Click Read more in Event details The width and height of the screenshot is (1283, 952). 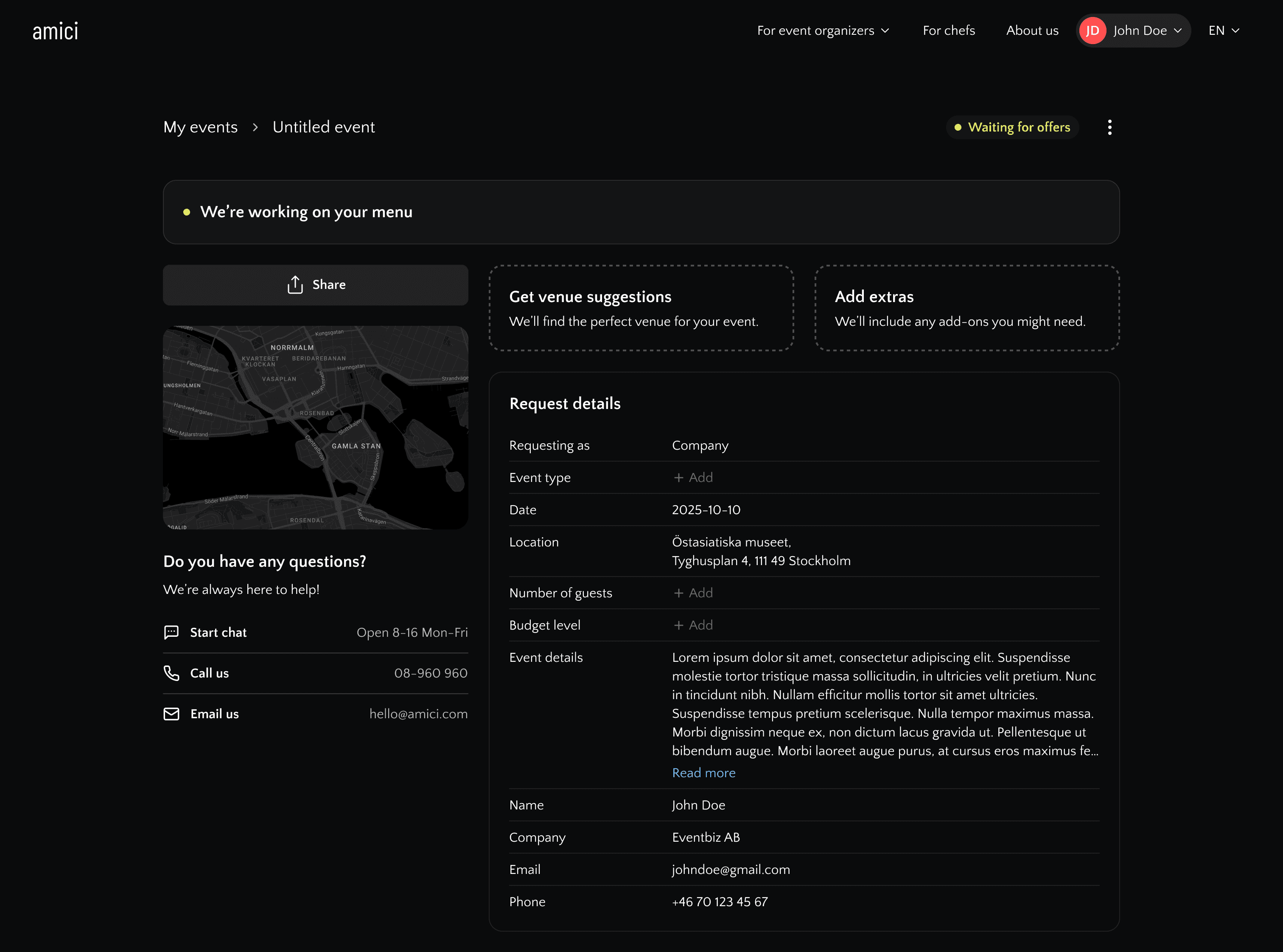pos(704,773)
